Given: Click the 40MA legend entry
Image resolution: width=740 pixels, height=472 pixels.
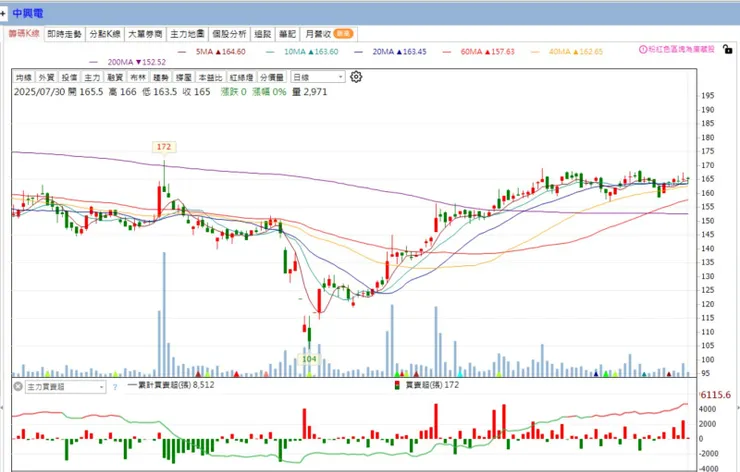Looking at the screenshot, I should point(567,51).
